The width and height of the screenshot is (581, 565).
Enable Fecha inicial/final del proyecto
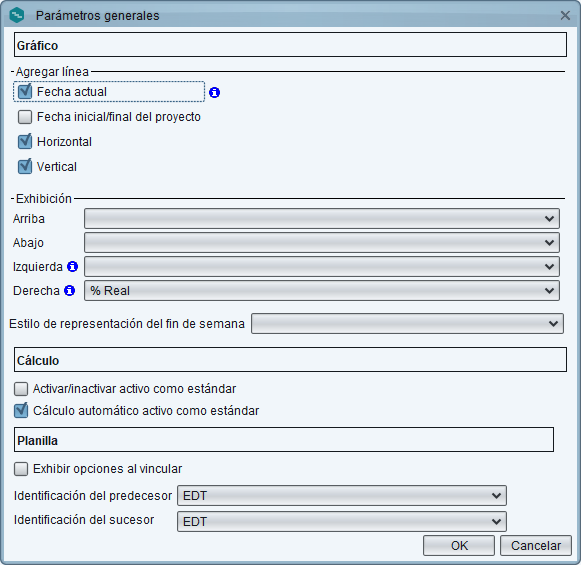click(x=25, y=117)
